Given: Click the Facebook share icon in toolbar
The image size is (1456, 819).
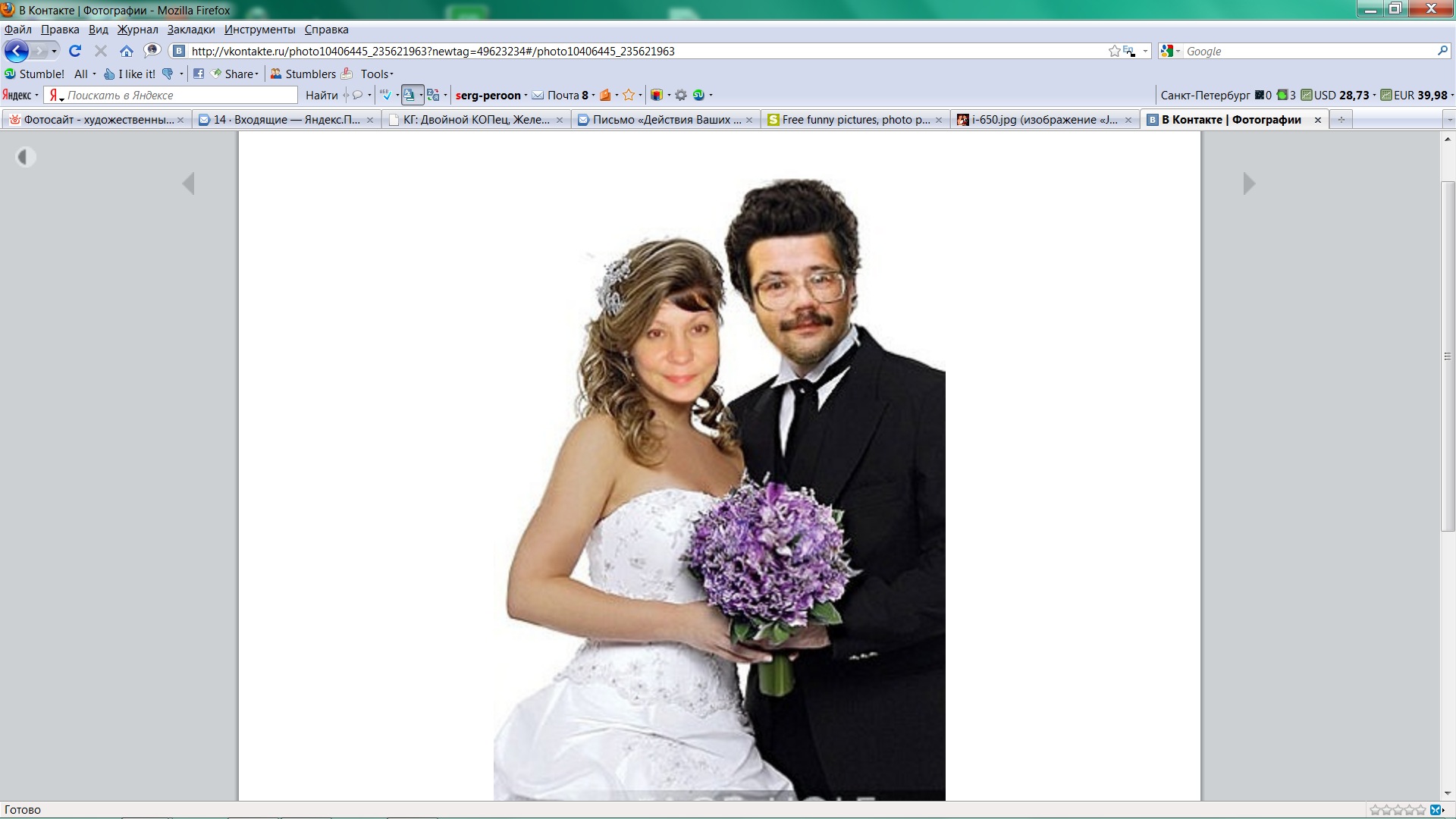Looking at the screenshot, I should 199,74.
